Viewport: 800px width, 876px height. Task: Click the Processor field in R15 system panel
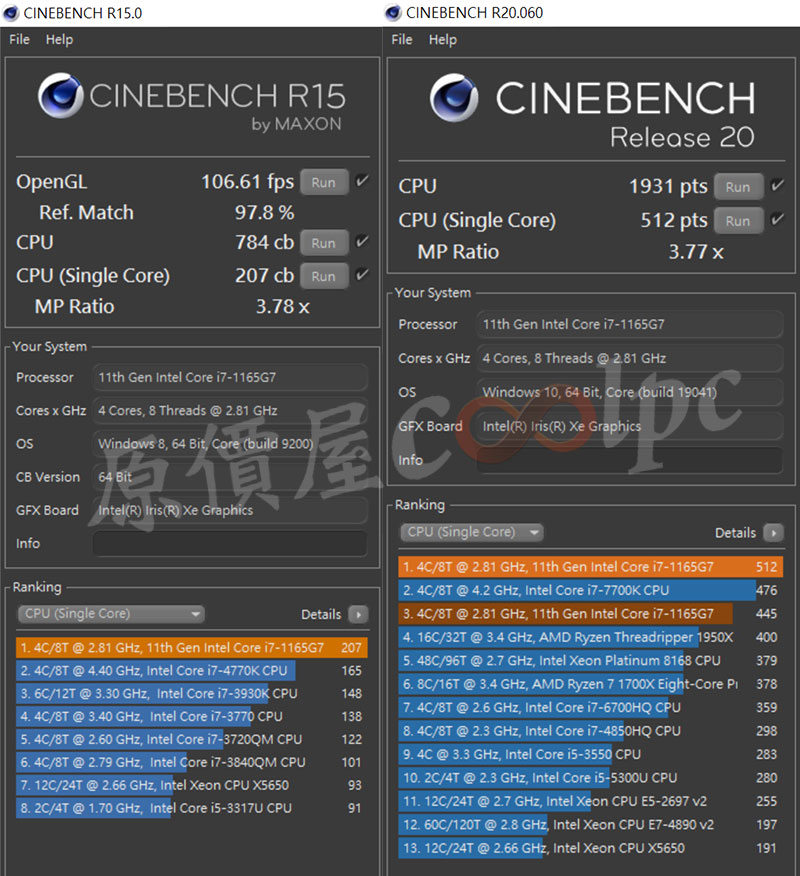tap(230, 378)
